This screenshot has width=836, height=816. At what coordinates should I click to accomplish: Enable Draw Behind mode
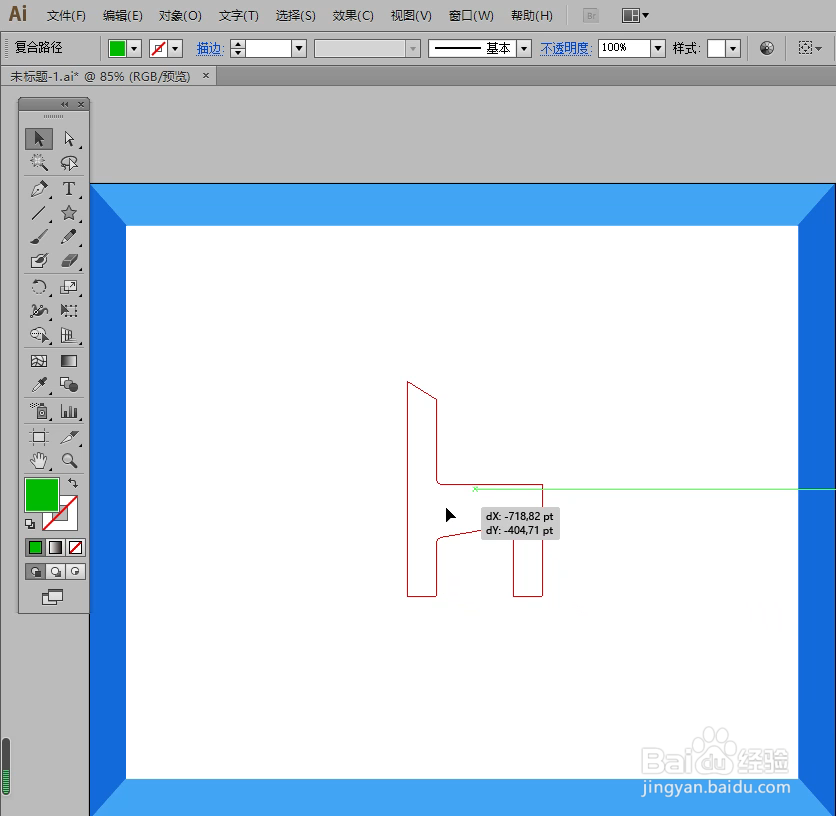coord(55,572)
